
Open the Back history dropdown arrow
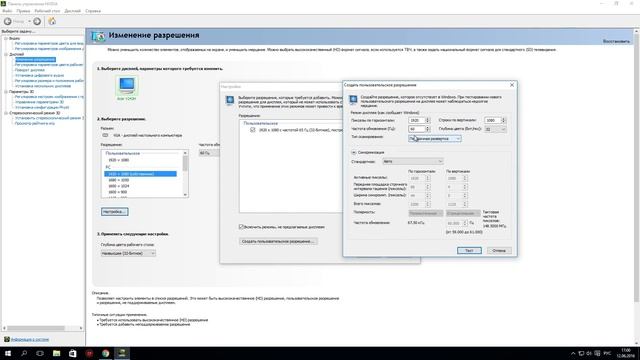(29, 21)
